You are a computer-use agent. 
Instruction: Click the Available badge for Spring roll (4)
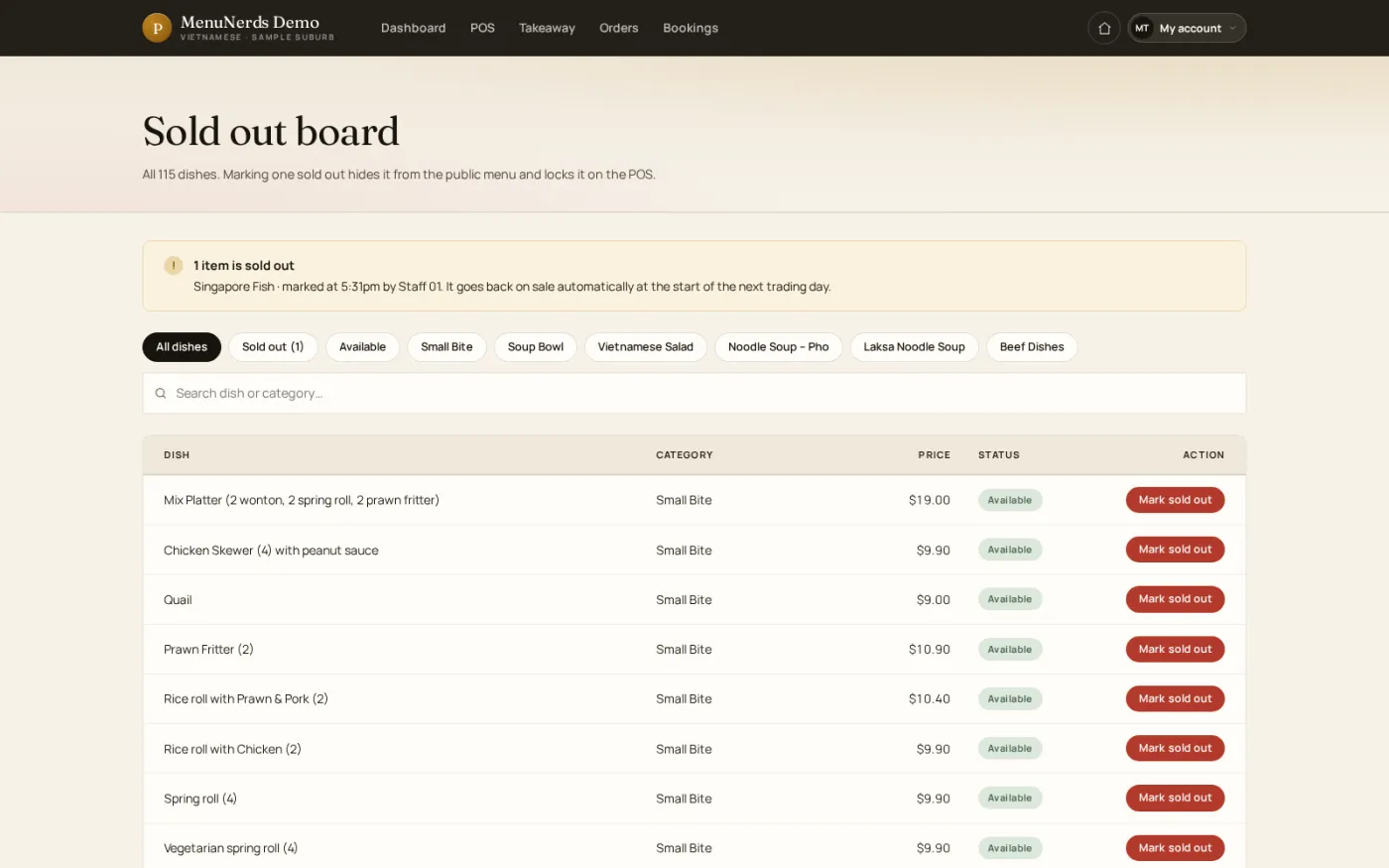1010,798
